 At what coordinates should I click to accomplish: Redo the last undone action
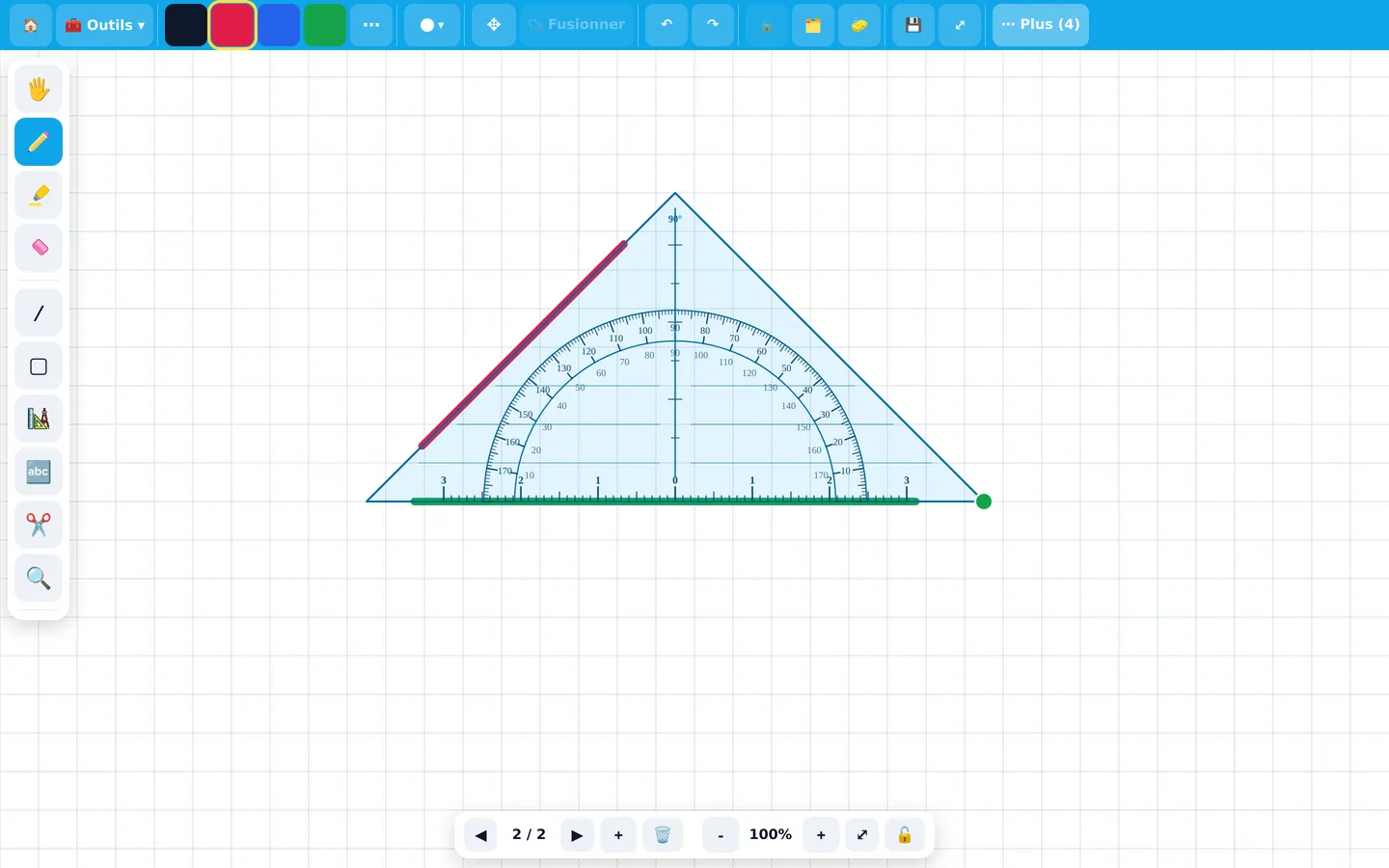point(713,25)
